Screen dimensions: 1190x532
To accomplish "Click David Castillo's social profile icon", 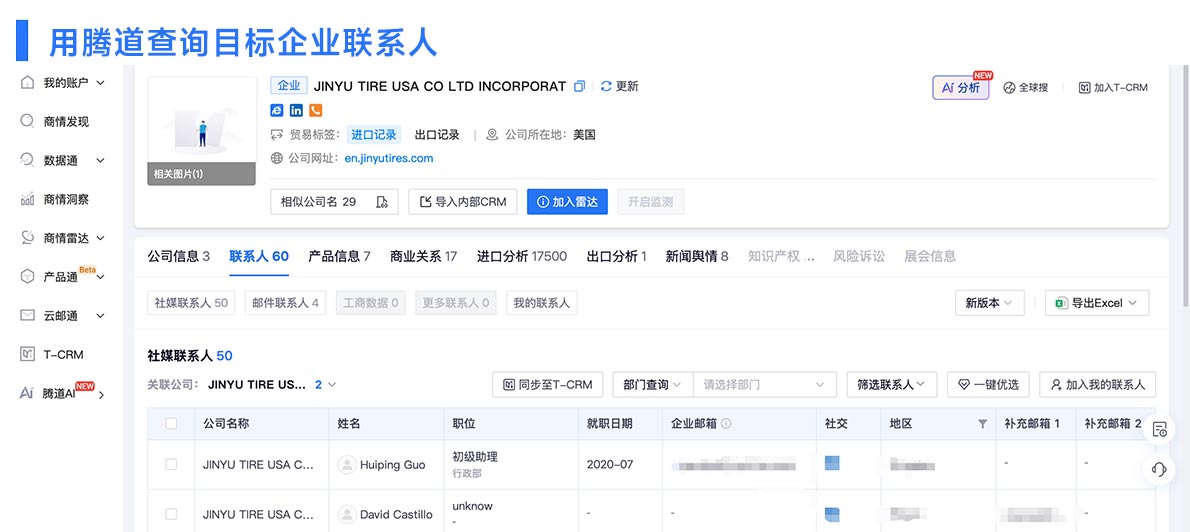I will click(x=832, y=514).
